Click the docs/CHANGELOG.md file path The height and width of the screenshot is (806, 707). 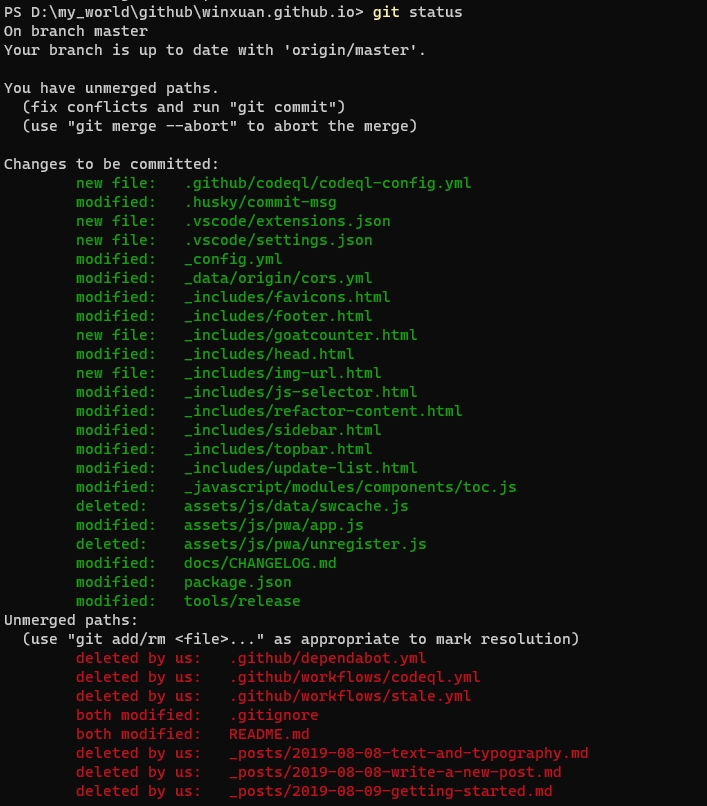260,563
